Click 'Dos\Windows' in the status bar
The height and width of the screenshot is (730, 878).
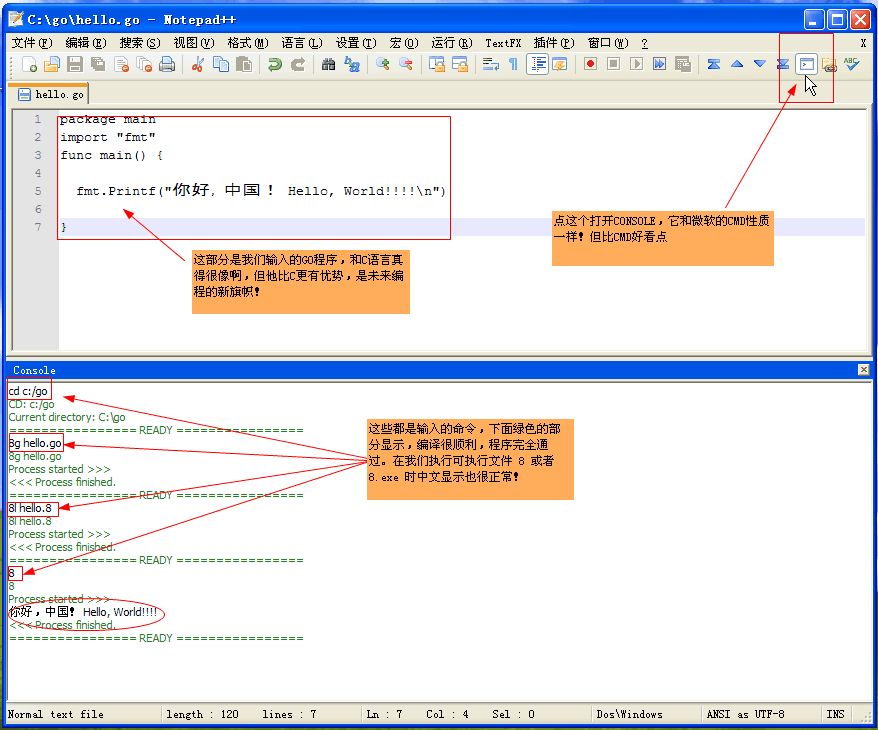pyautogui.click(x=629, y=714)
